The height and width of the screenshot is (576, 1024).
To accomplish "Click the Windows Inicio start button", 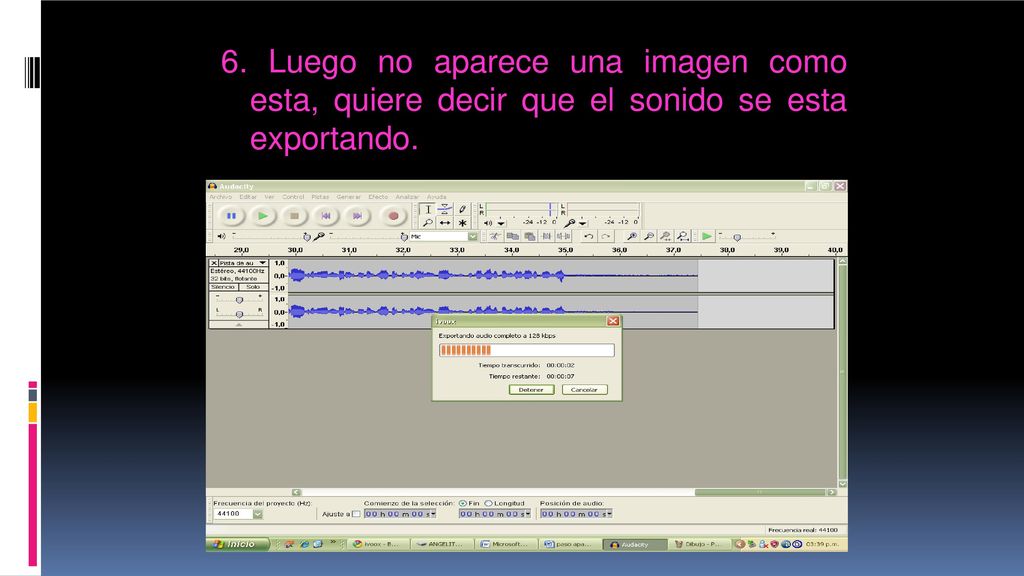I will click(x=238, y=544).
